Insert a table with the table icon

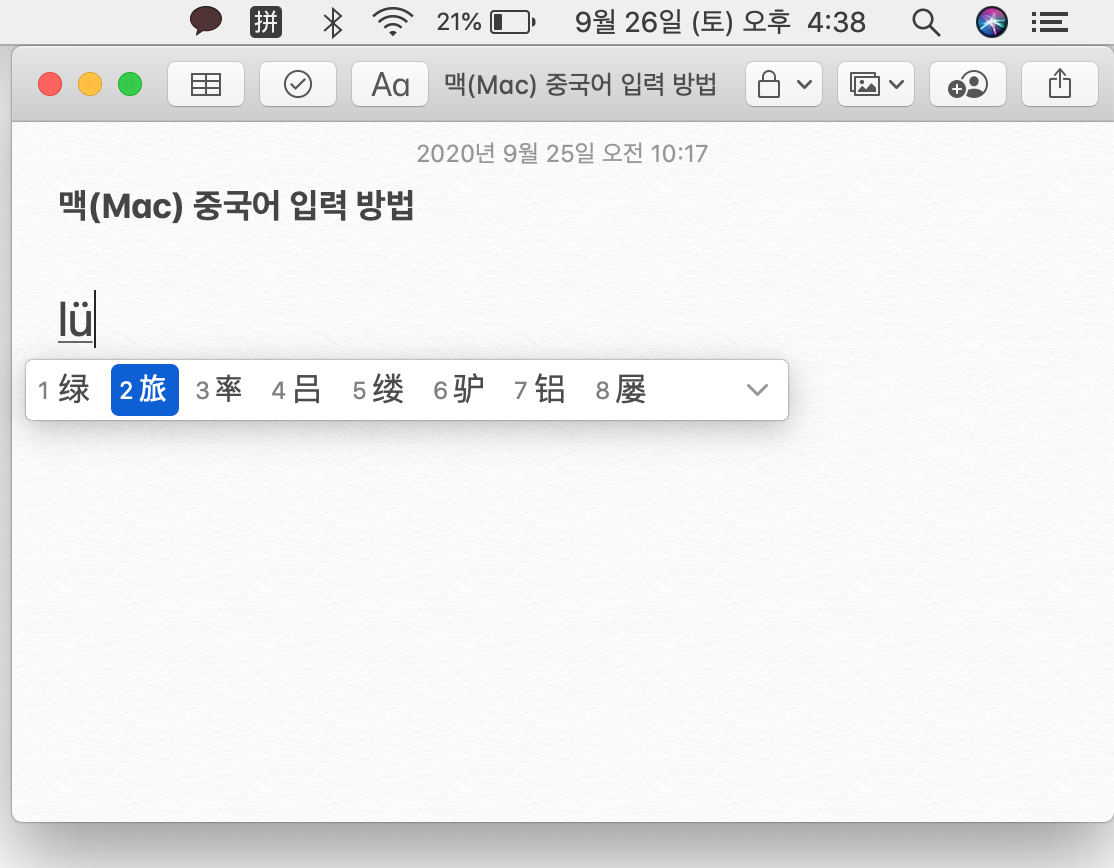point(206,85)
